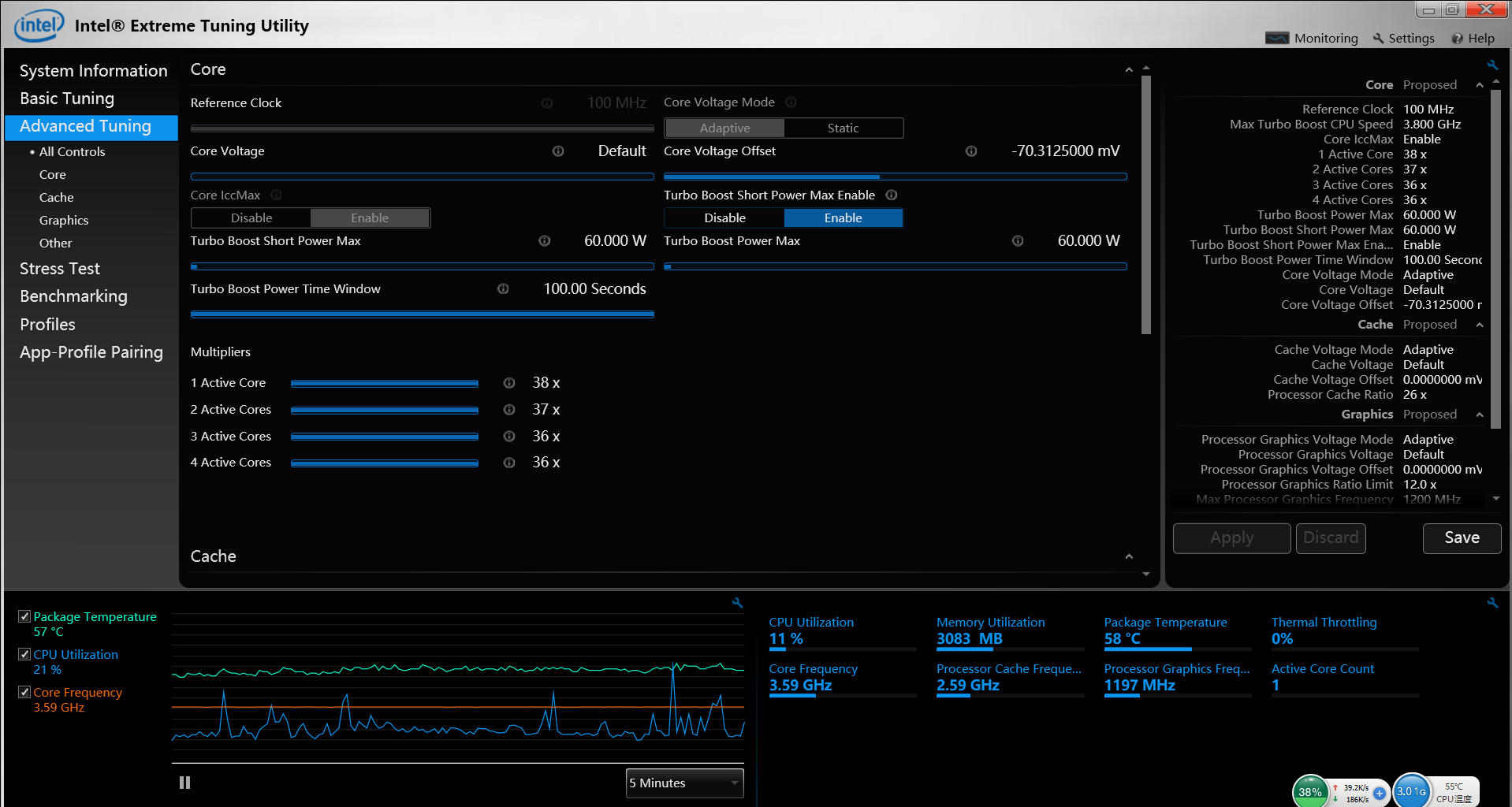Viewport: 1512px width, 807px height.
Task: Click info icon for Core Voltage Offset
Action: click(971, 151)
